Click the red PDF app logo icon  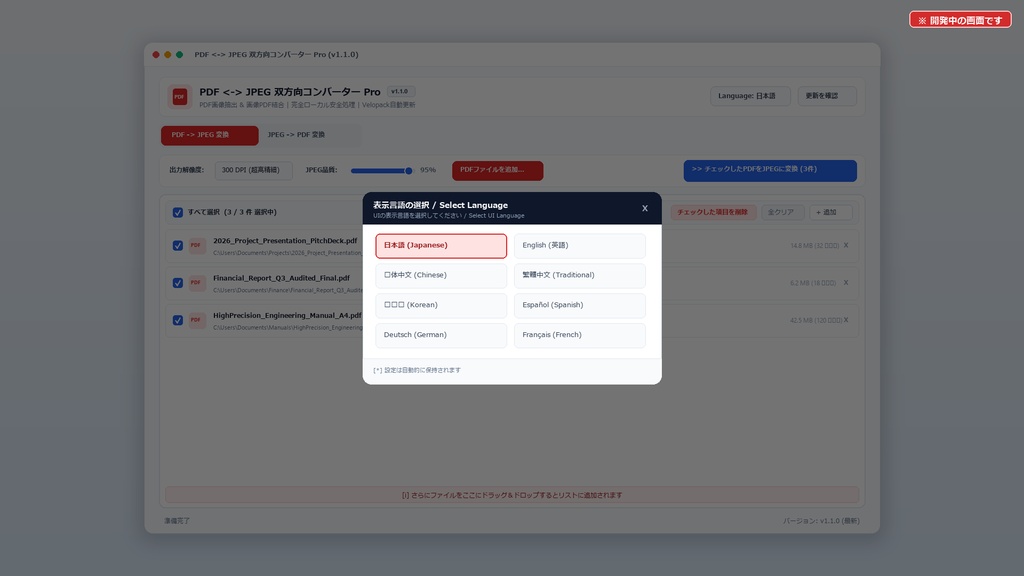180,97
